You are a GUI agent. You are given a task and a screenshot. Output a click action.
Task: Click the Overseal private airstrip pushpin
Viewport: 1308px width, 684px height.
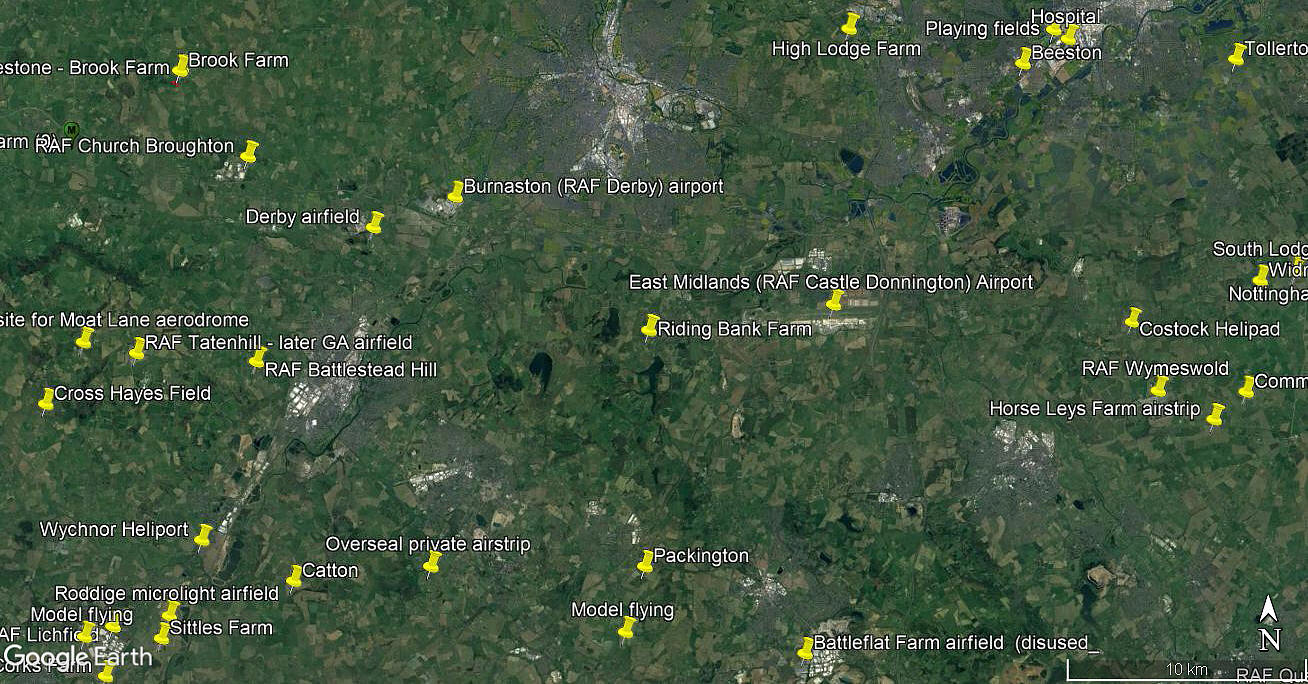(432, 564)
